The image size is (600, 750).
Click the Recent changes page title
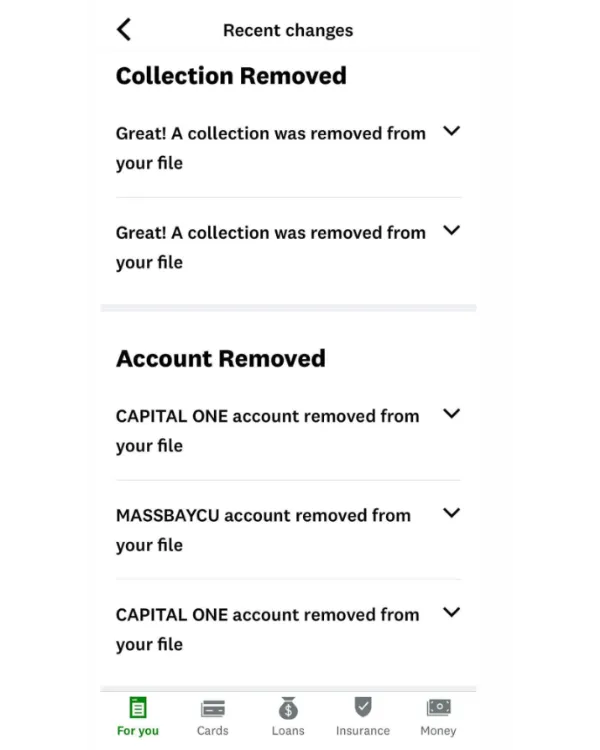pos(288,31)
